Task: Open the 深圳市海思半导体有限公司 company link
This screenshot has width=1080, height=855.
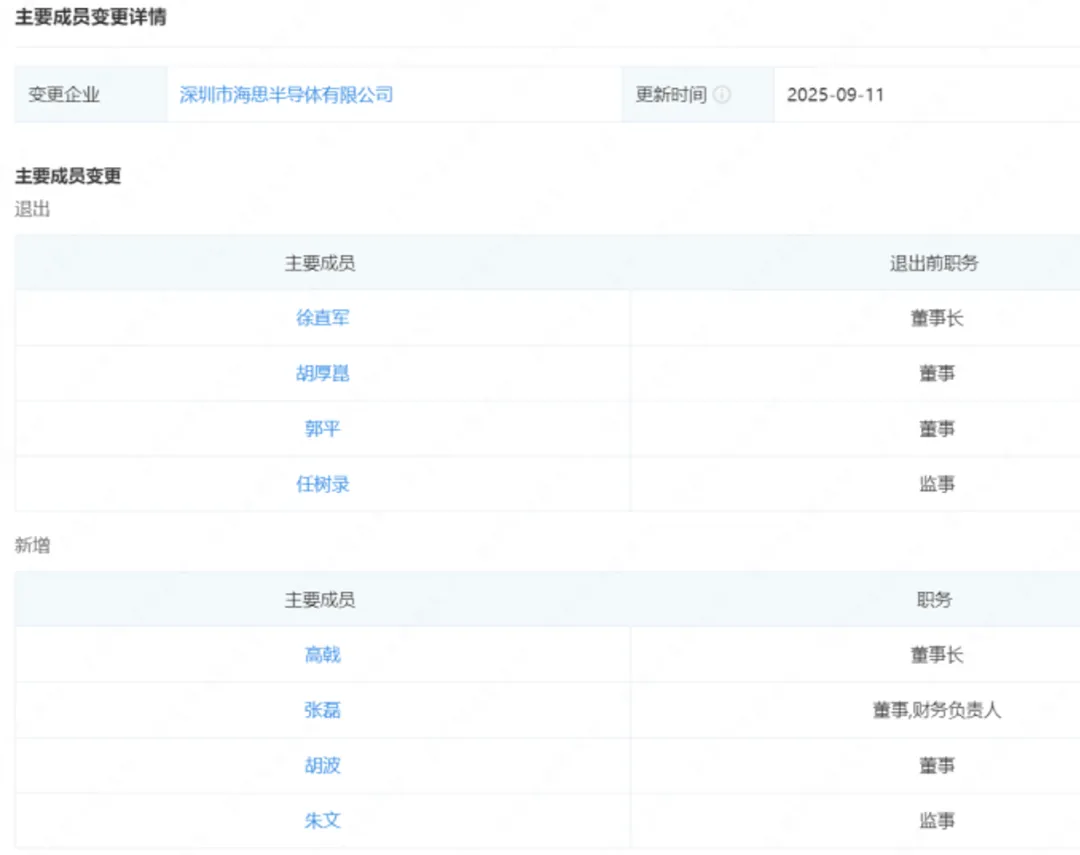Action: (x=286, y=95)
